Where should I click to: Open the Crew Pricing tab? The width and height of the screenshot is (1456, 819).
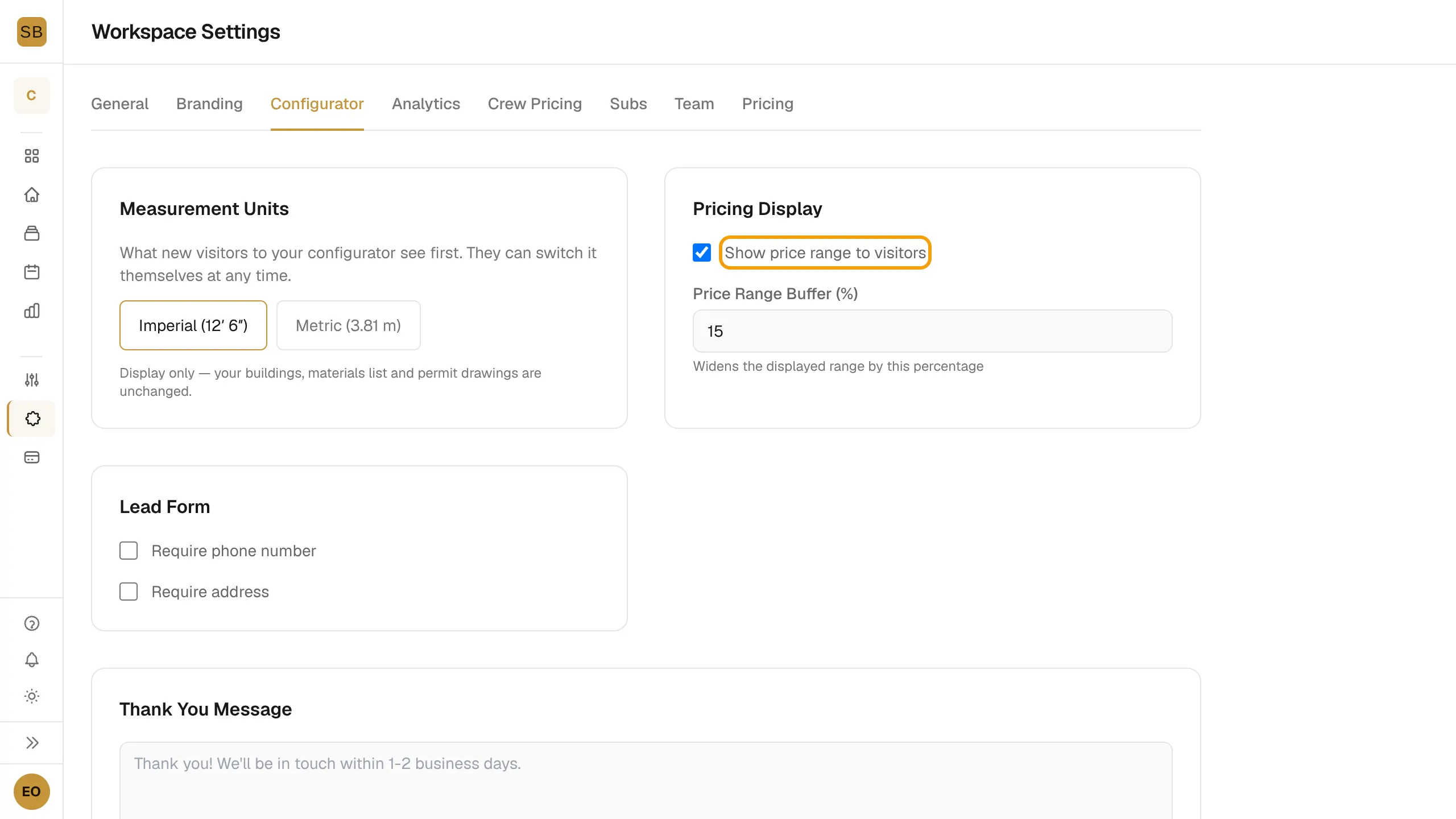(535, 104)
